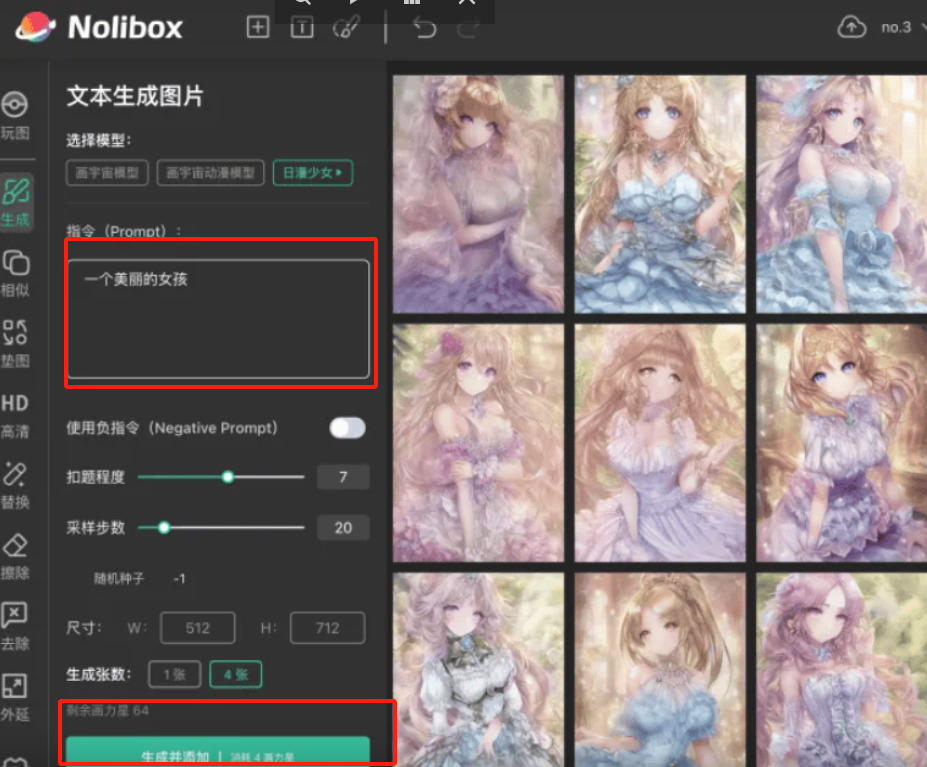Select the 4张 generation count option
Screen dimensions: 927x767
(x=235, y=674)
